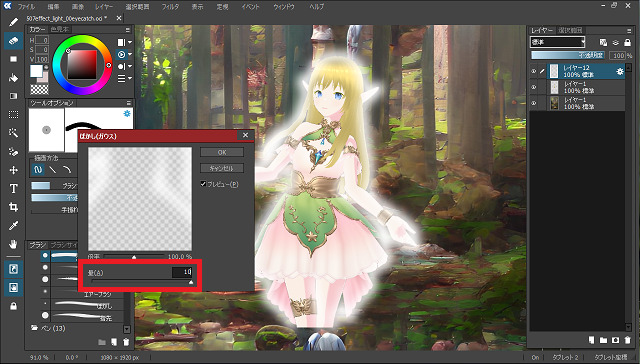The height and width of the screenshot is (364, 640).
Task: Delete layer with layer panel trash icon
Action: tap(627, 340)
